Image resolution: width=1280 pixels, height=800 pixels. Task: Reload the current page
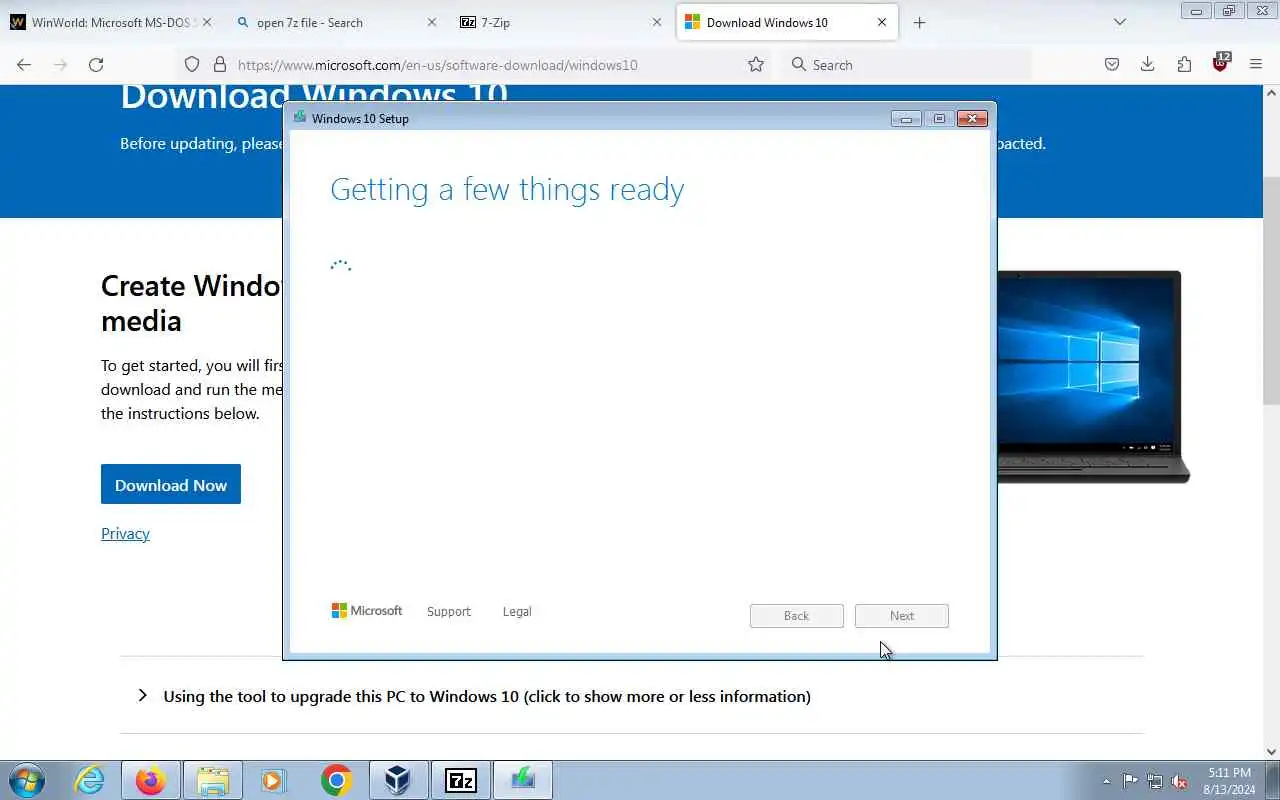click(96, 64)
